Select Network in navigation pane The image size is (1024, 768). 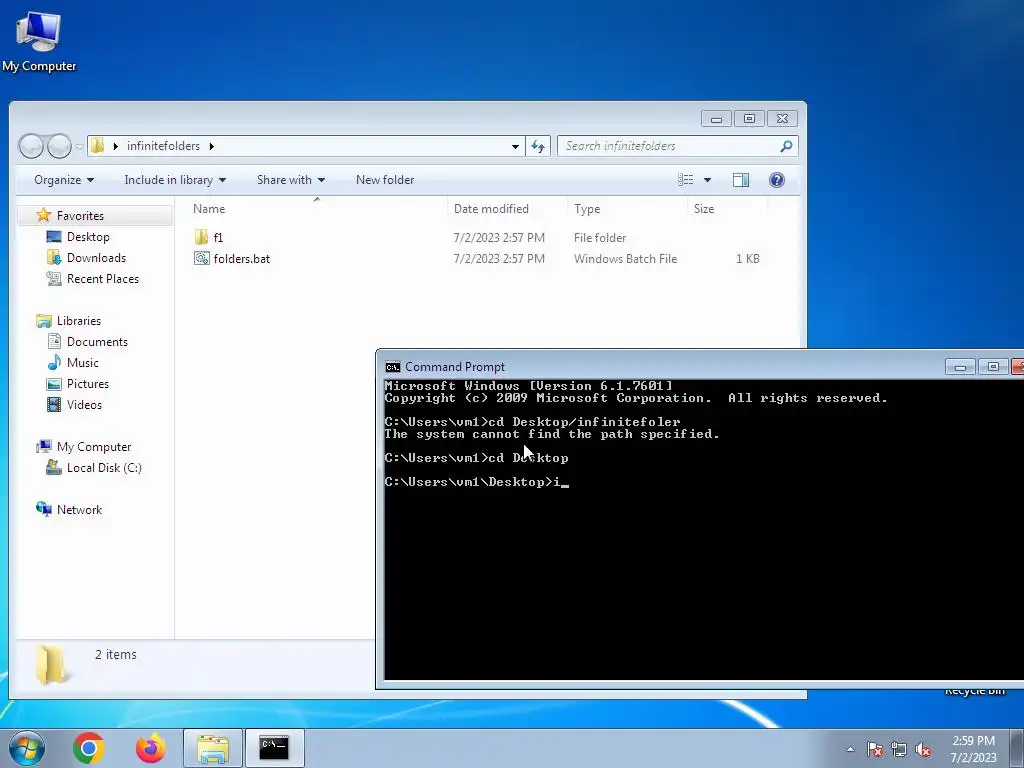tap(79, 509)
